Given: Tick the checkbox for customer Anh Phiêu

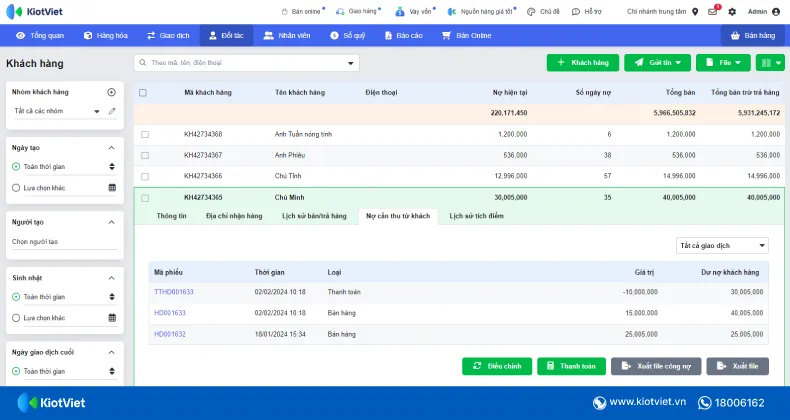Looking at the screenshot, I should [x=145, y=155].
